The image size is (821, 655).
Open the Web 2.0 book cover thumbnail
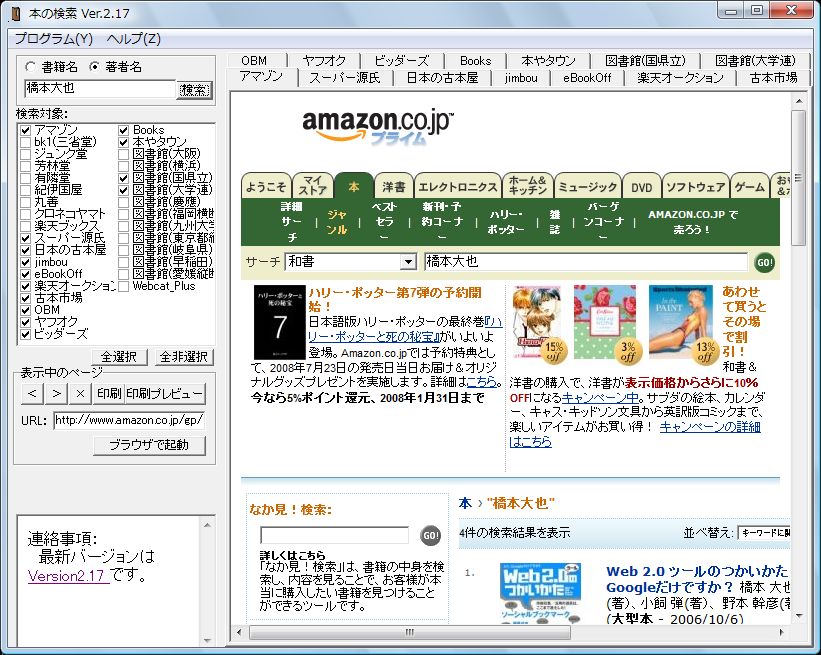(x=540, y=593)
